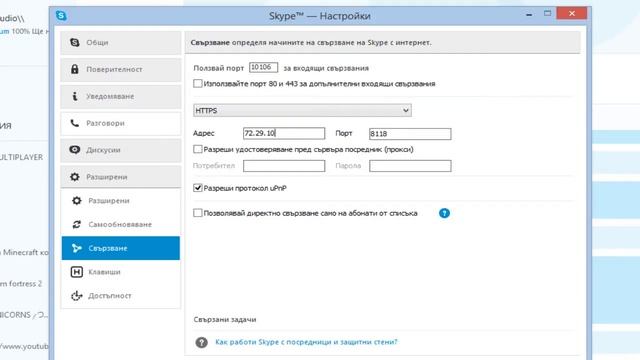The width and height of the screenshot is (640, 360).
Task: Minimize the Skype settings window
Action: tap(529, 14)
